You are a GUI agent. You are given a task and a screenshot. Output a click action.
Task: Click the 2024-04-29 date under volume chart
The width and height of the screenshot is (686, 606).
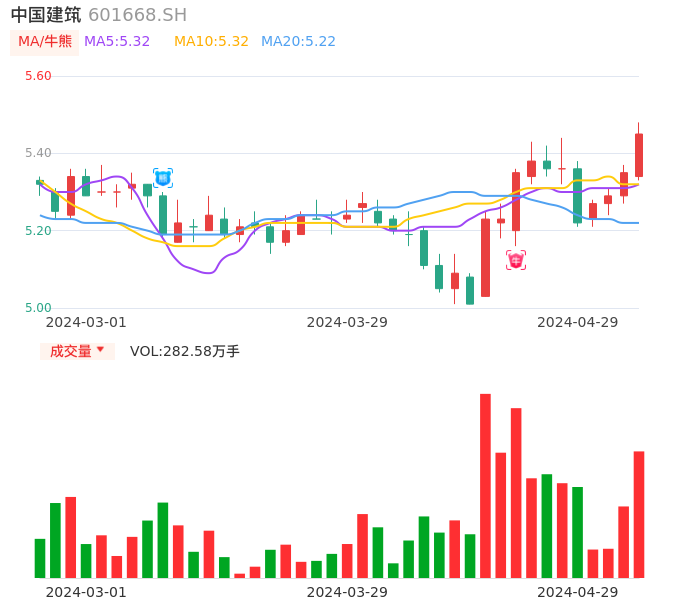(x=578, y=592)
